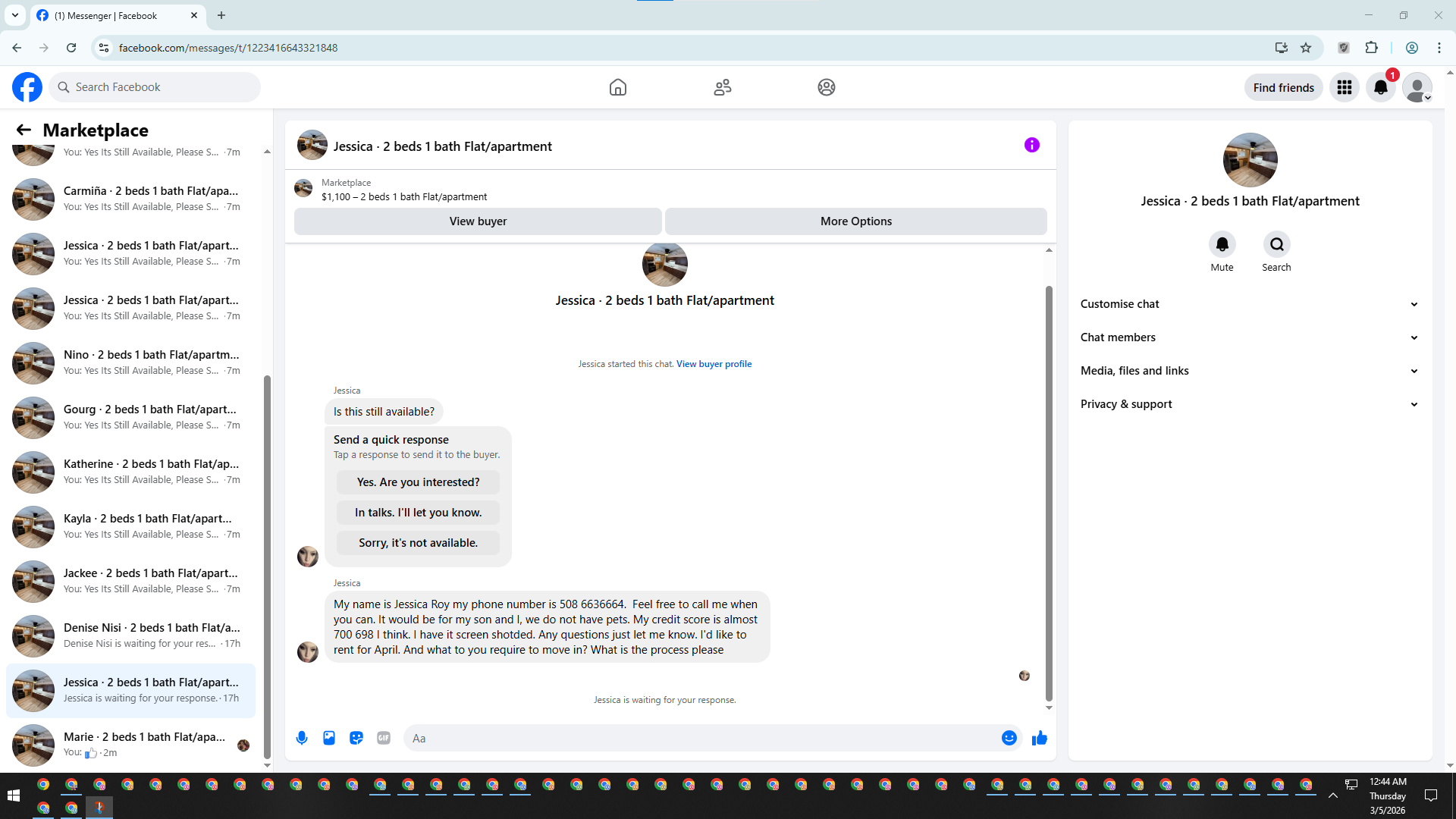Image resolution: width=1456 pixels, height=819 pixels.
Task: Expand the Customise chat section
Action: 1250,304
